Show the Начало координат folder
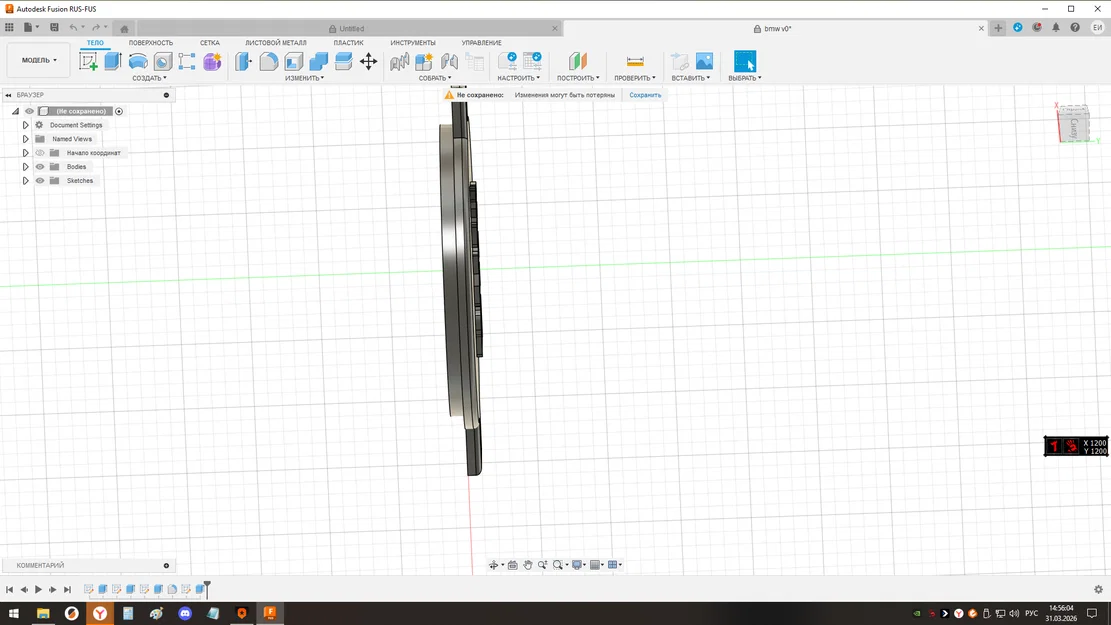This screenshot has width=1111, height=625. point(40,153)
